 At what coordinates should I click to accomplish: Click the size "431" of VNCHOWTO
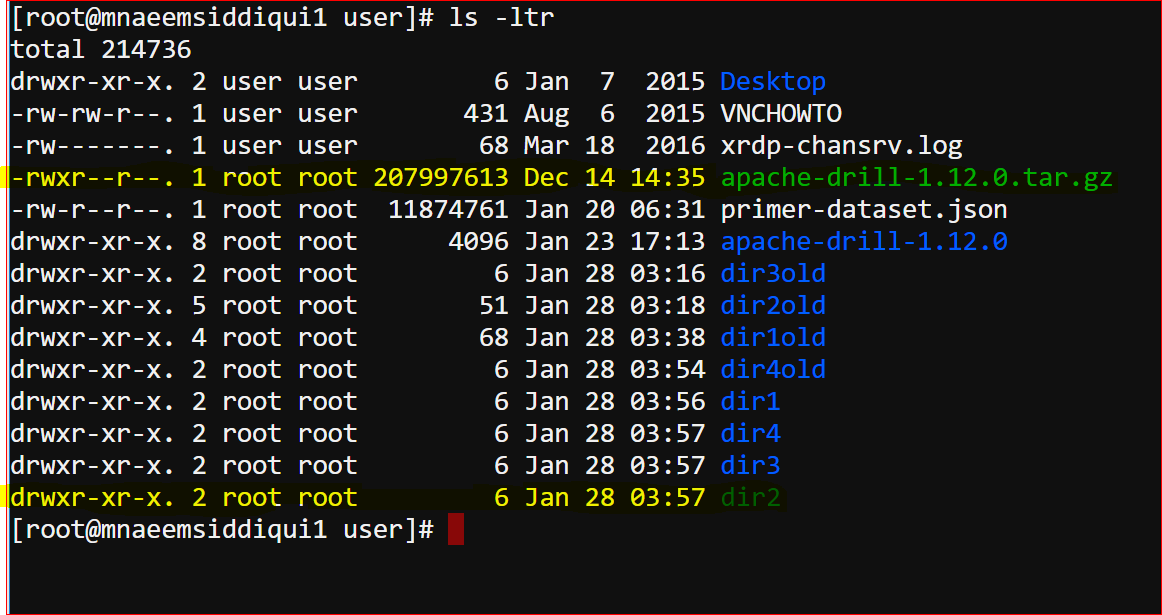(x=486, y=113)
